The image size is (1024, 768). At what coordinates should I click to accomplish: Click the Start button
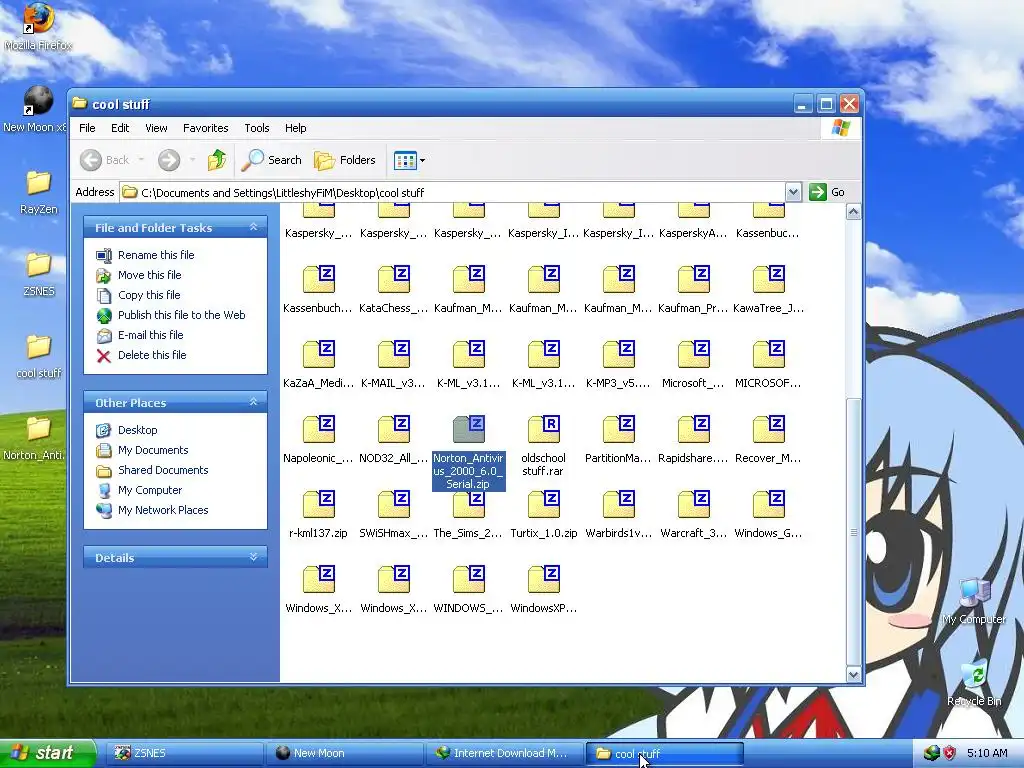(x=47, y=753)
